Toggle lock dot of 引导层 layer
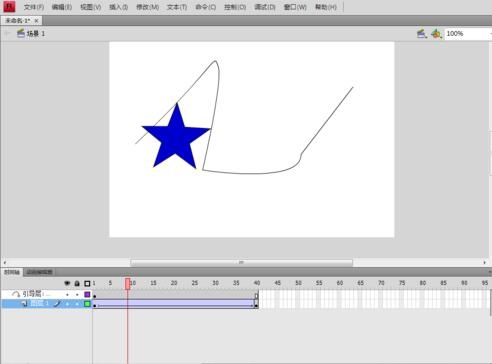This screenshot has width=492, height=364. [x=77, y=295]
